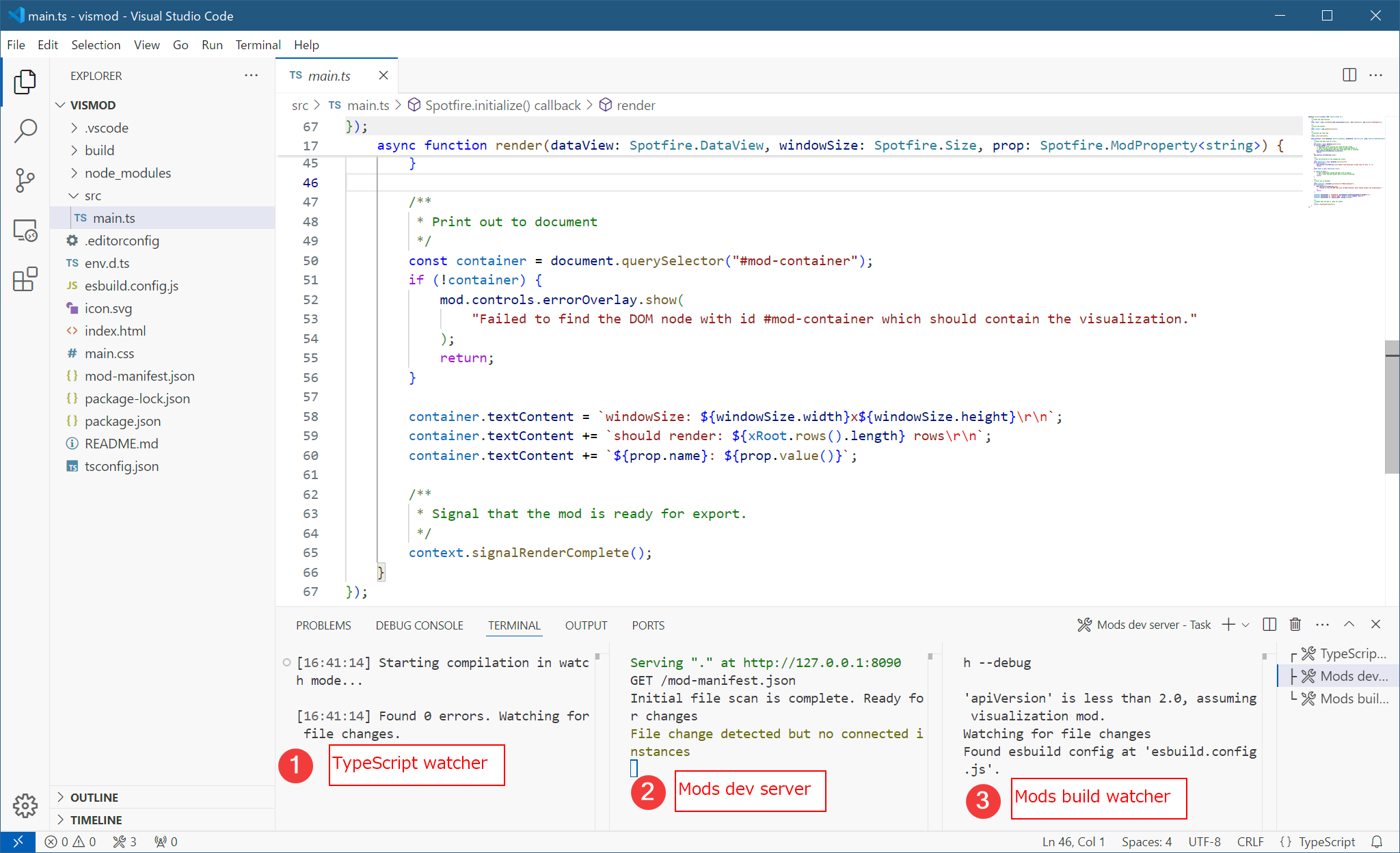Open the Source Control view icon
The height and width of the screenshot is (853, 1400).
(25, 180)
